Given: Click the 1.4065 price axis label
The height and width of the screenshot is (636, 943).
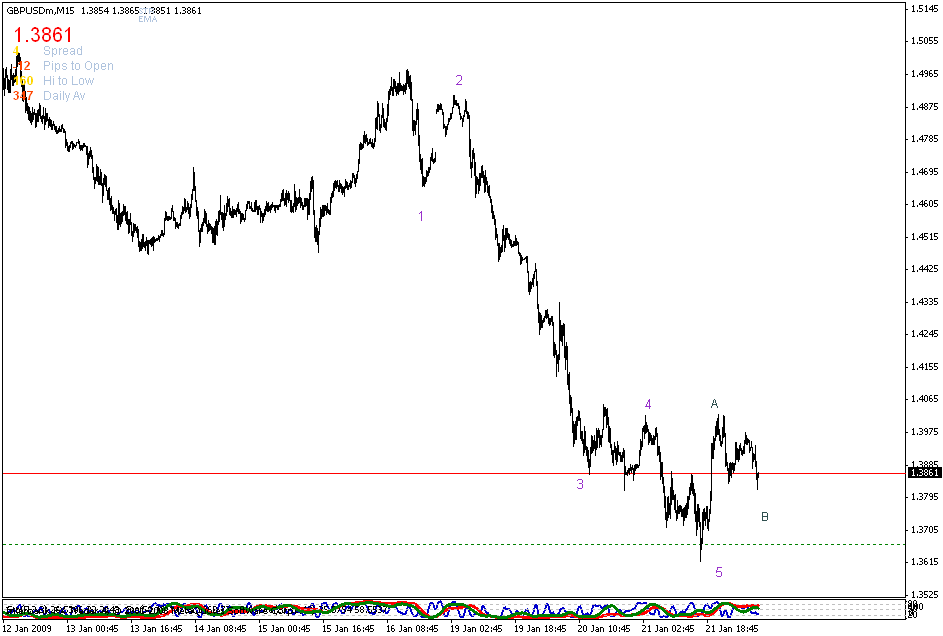Looking at the screenshot, I should point(925,399).
